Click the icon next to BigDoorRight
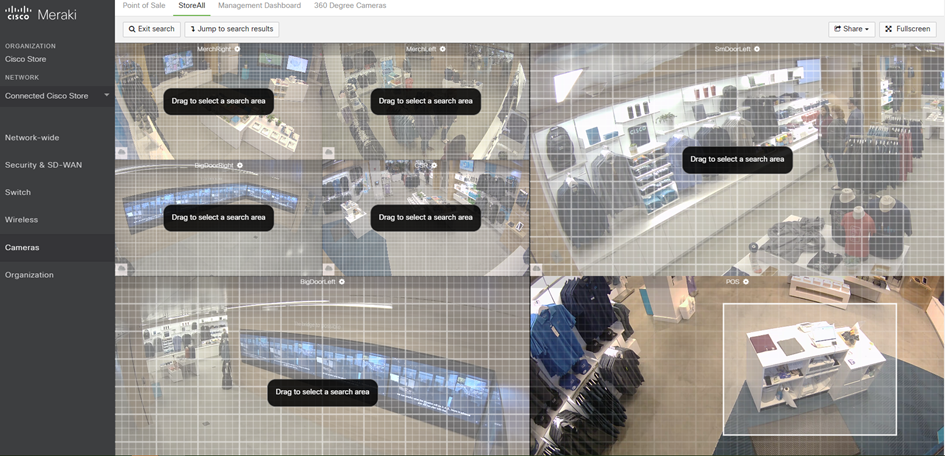945x456 pixels. click(240, 165)
